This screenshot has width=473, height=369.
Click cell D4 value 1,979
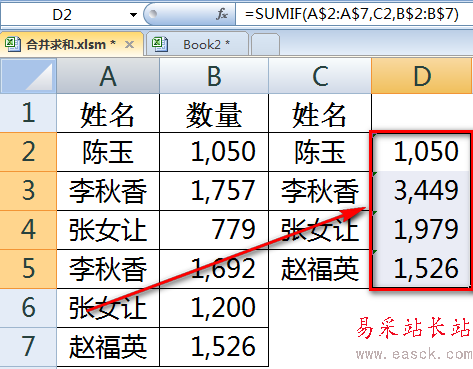(422, 230)
